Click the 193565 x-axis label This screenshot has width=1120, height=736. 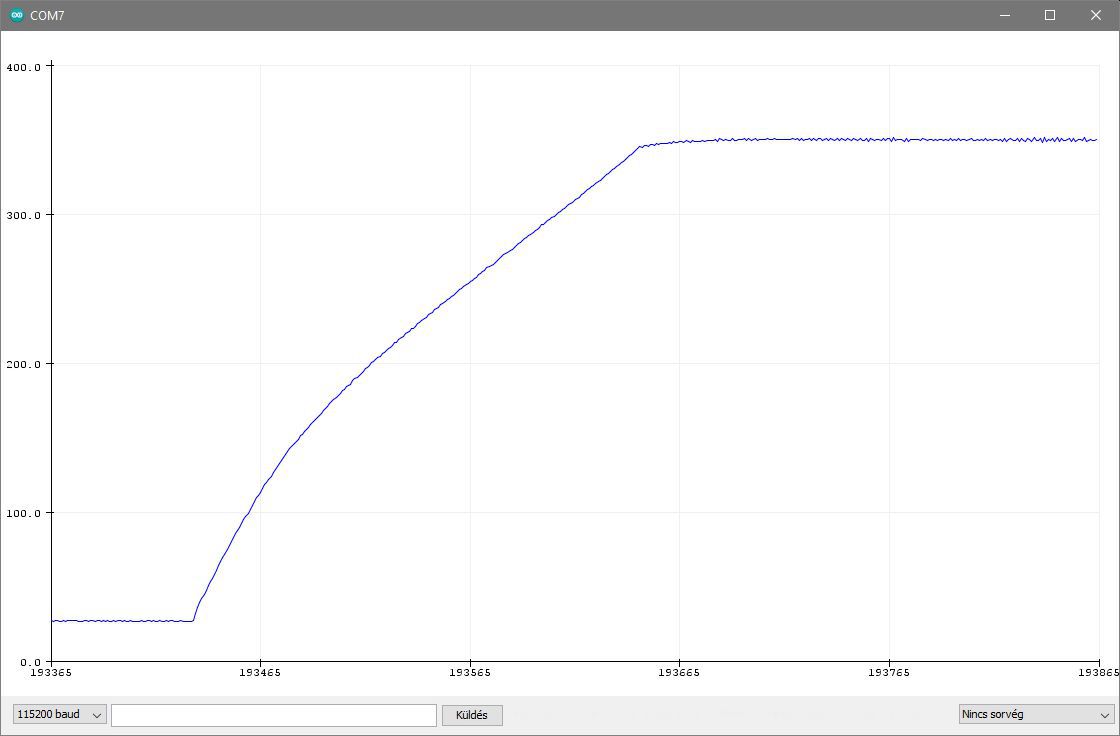(x=470, y=672)
